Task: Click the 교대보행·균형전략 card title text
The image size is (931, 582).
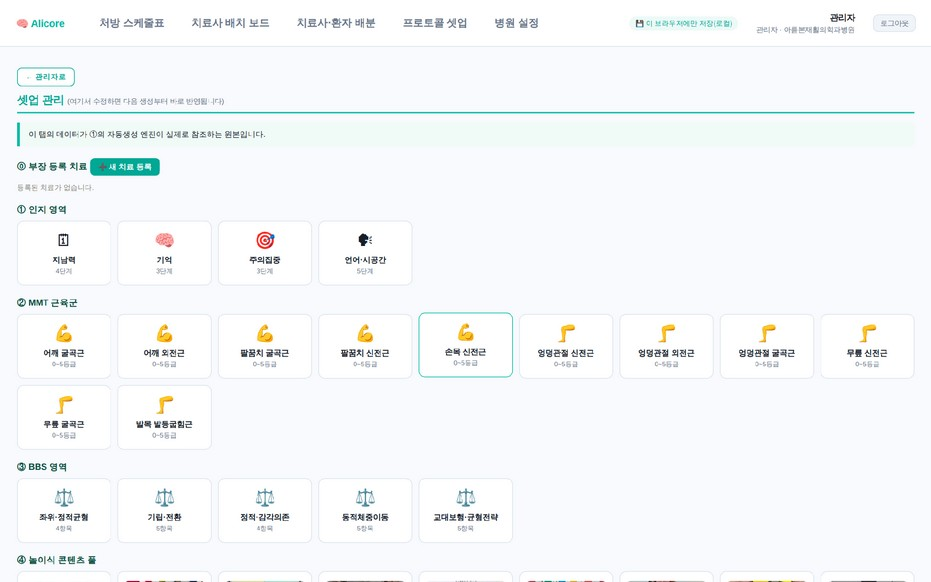Action: pos(466,517)
